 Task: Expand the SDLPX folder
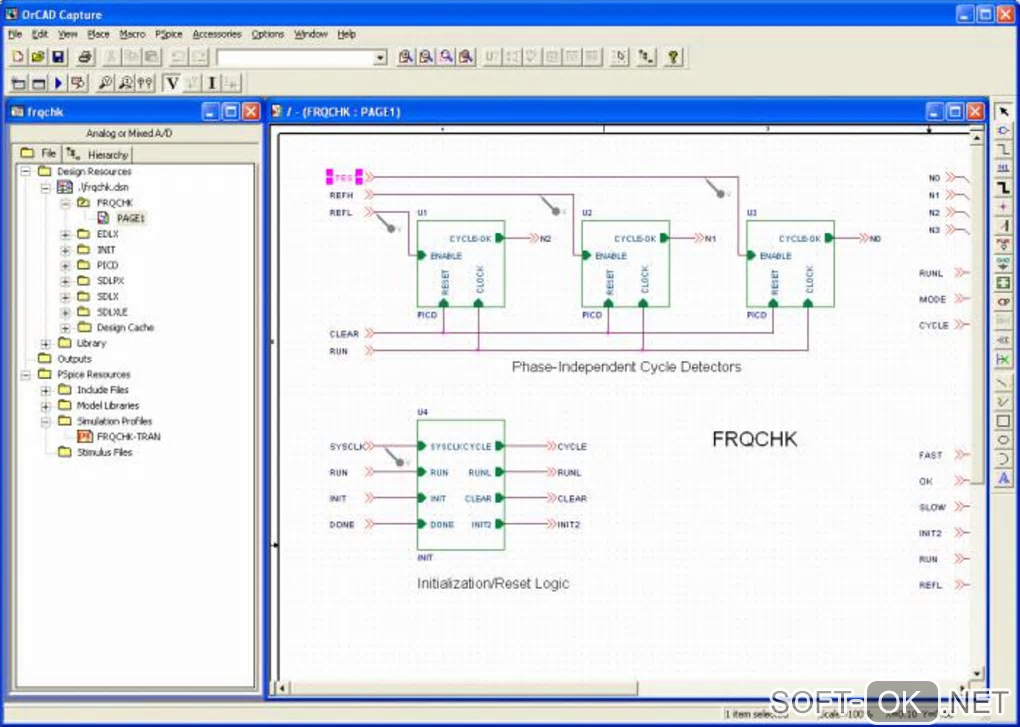pyautogui.click(x=65, y=281)
